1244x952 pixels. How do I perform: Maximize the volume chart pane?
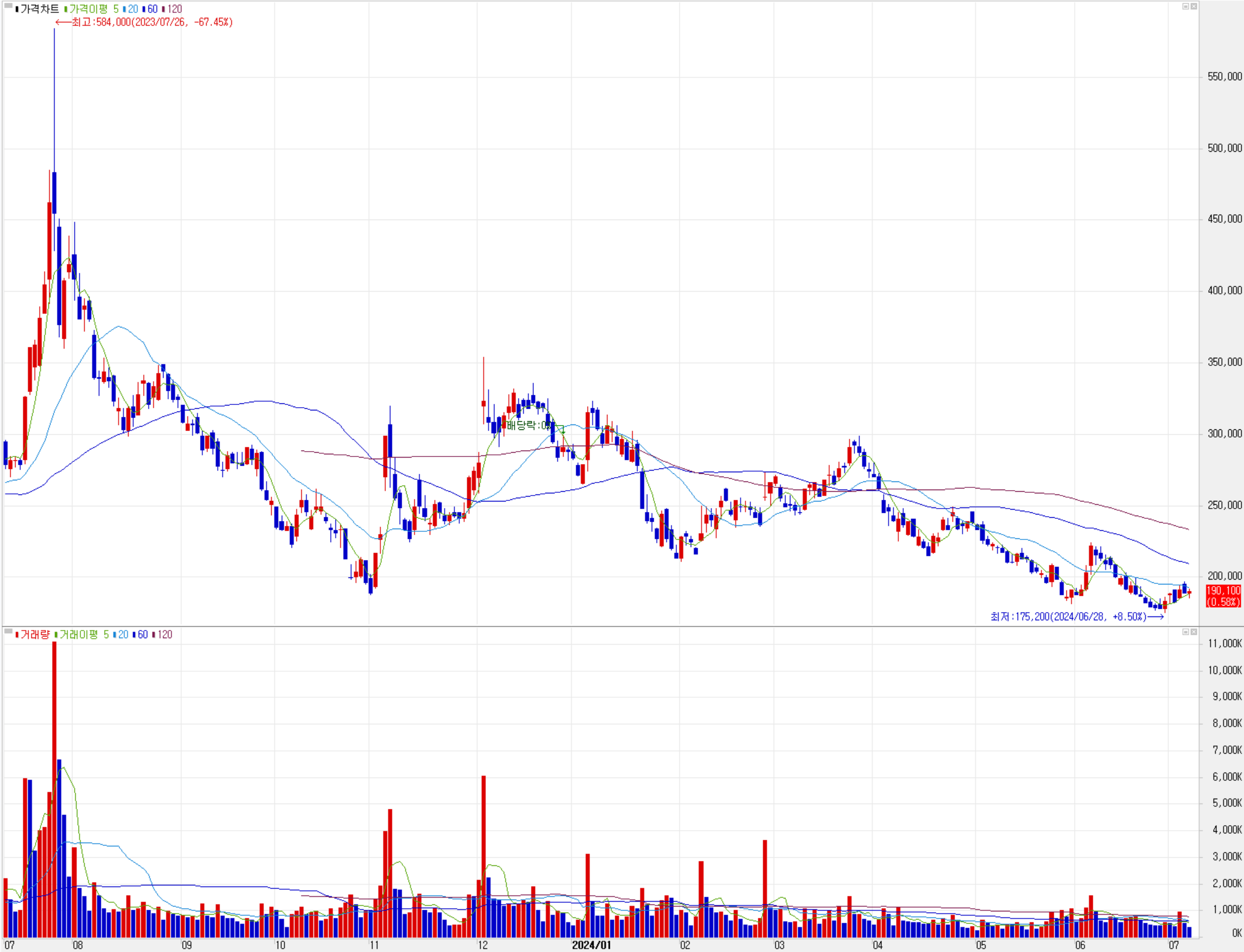(1185, 632)
